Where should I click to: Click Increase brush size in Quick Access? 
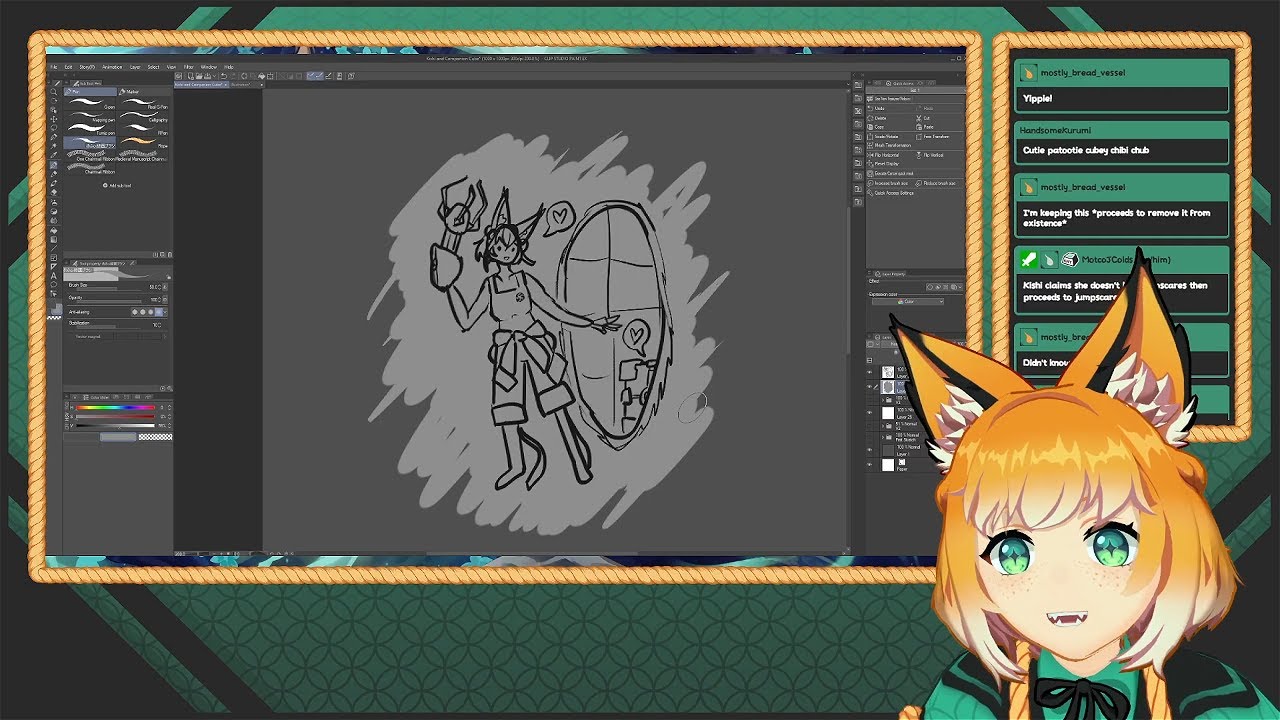888,183
